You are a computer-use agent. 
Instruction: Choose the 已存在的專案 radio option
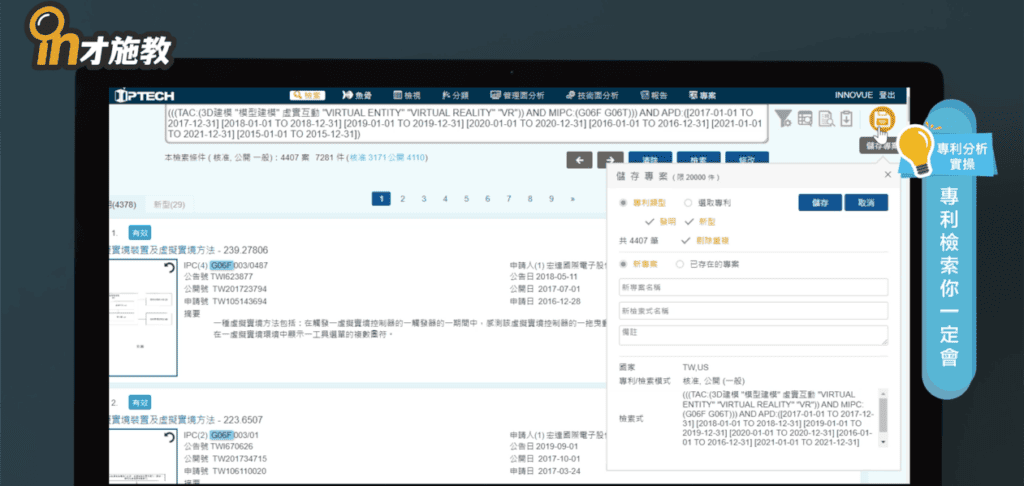click(681, 264)
